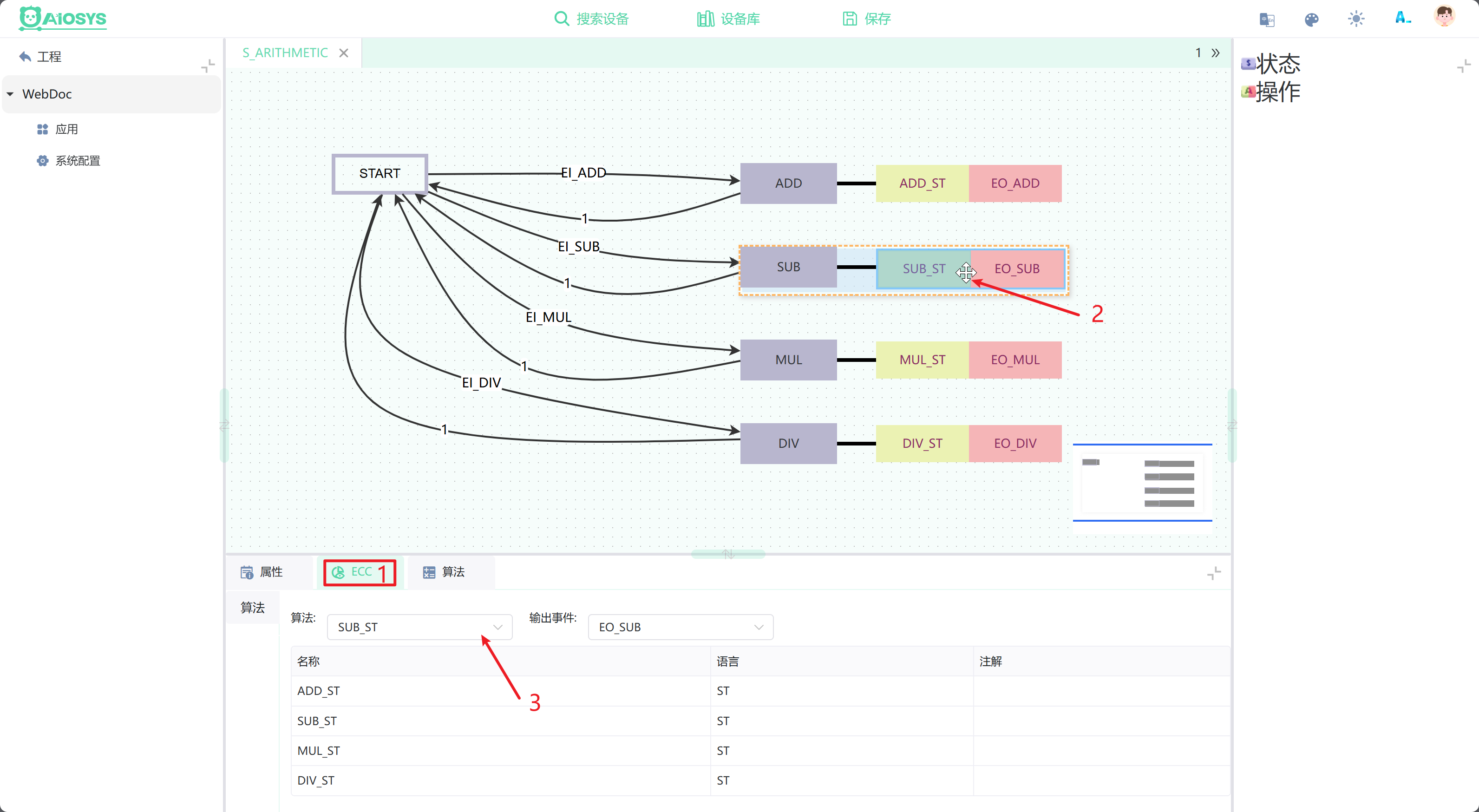Open the color palette theme icon
This screenshot has height=812, width=1479.
(1311, 20)
